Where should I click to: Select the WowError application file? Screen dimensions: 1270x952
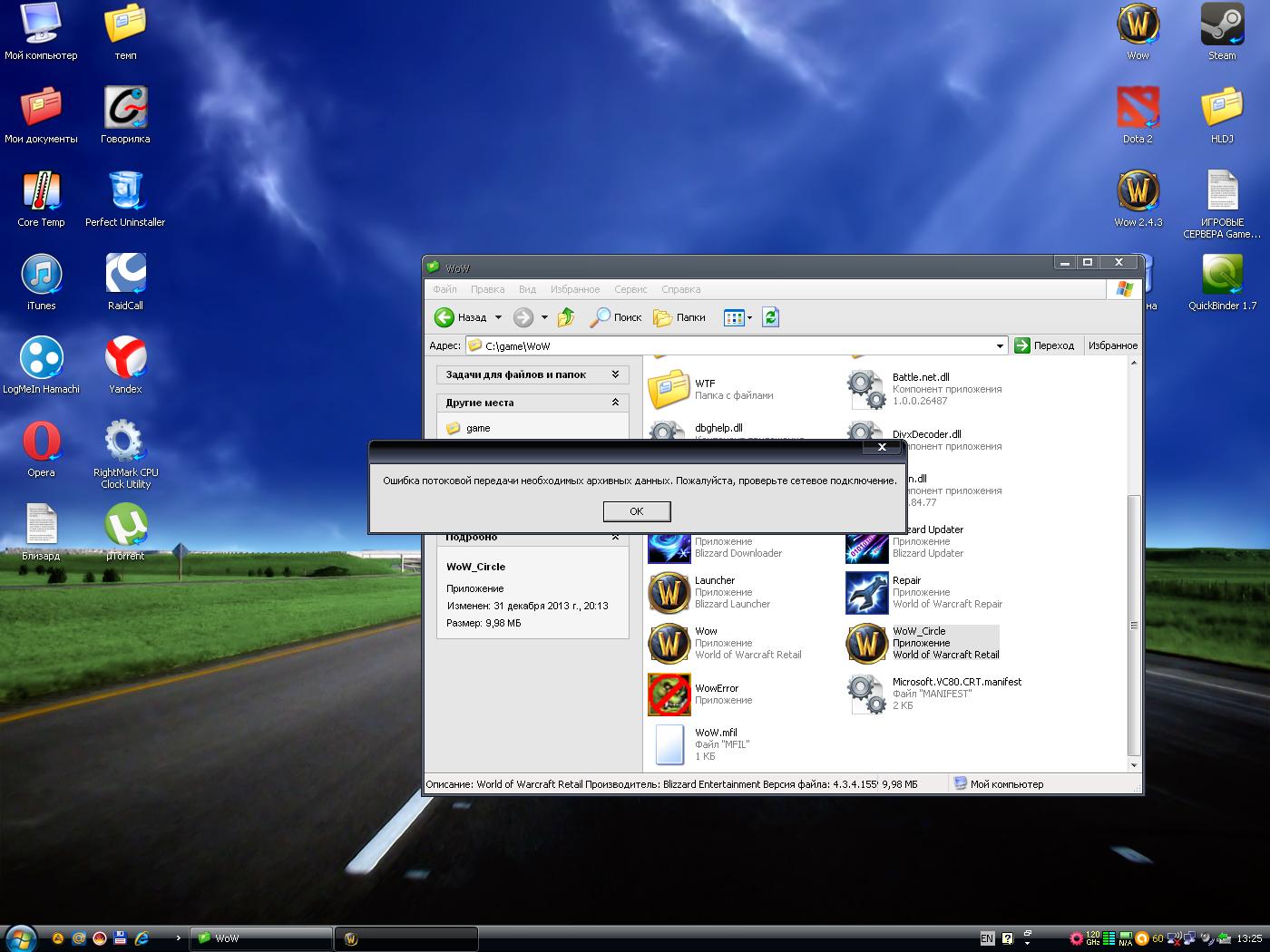point(700,695)
